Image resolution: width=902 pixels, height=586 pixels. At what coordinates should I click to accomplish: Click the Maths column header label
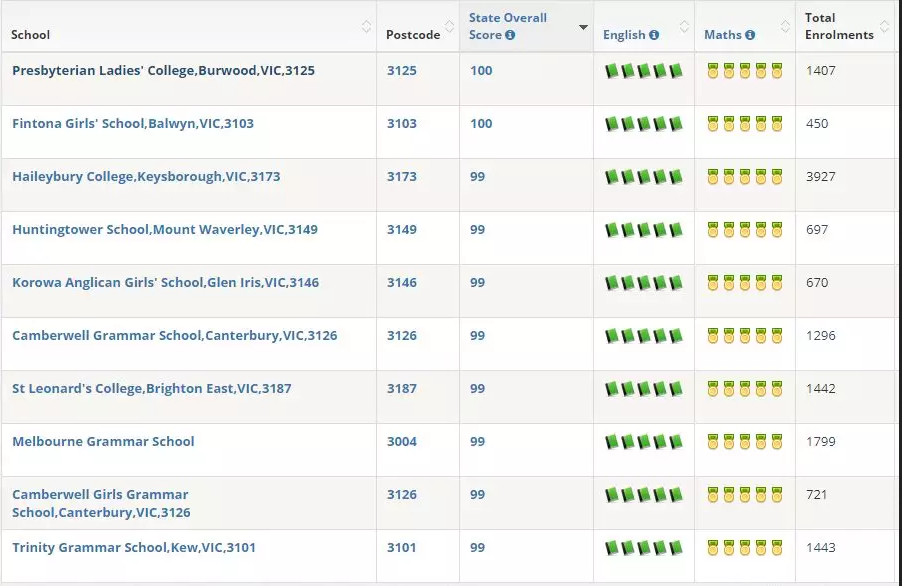pos(723,35)
